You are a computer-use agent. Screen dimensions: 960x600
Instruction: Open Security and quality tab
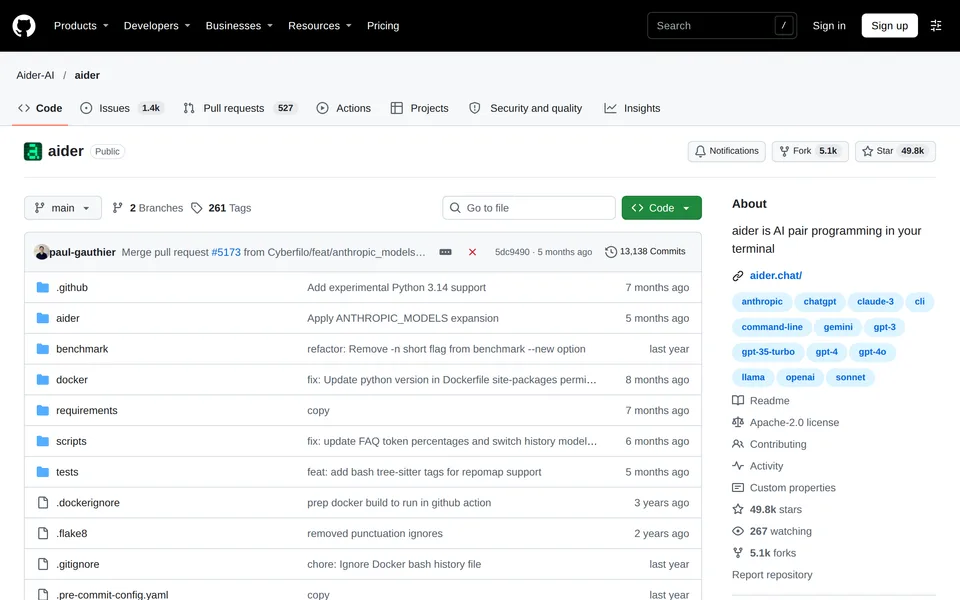[525, 108]
